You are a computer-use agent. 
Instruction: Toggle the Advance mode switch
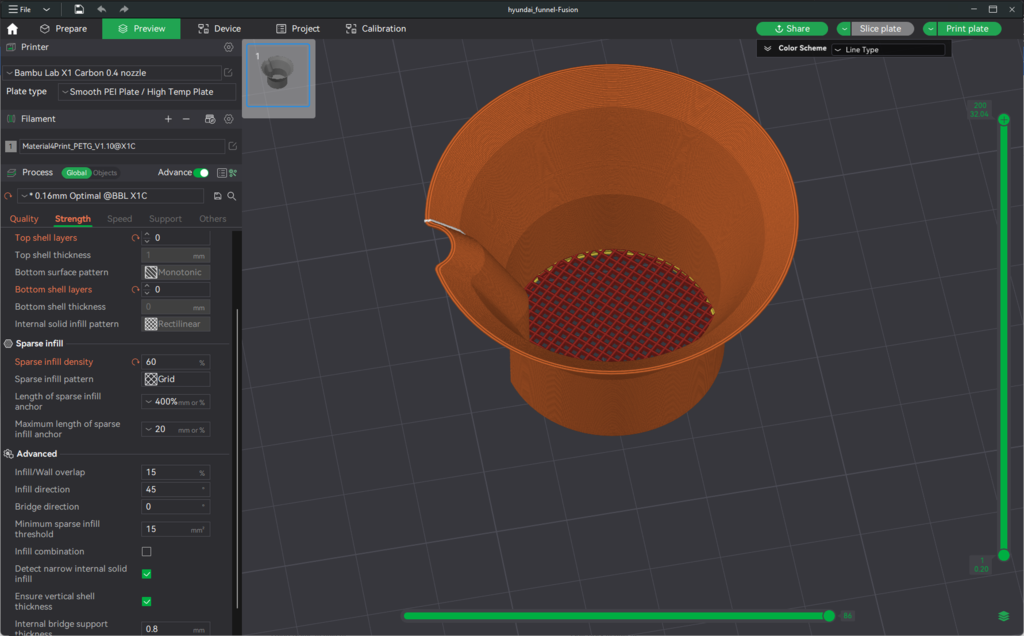(201, 173)
